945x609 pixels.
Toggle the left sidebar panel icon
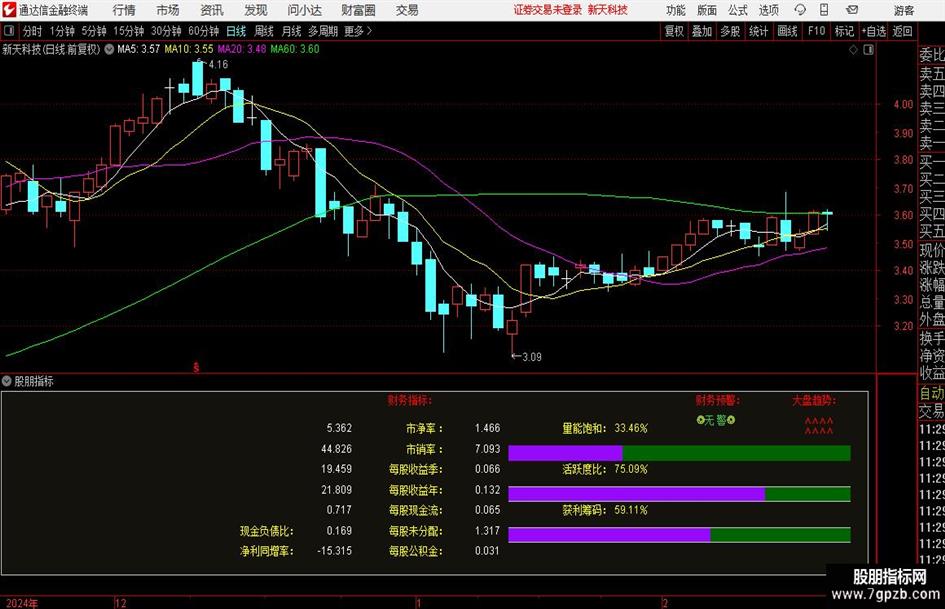pyautogui.click(x=9, y=31)
